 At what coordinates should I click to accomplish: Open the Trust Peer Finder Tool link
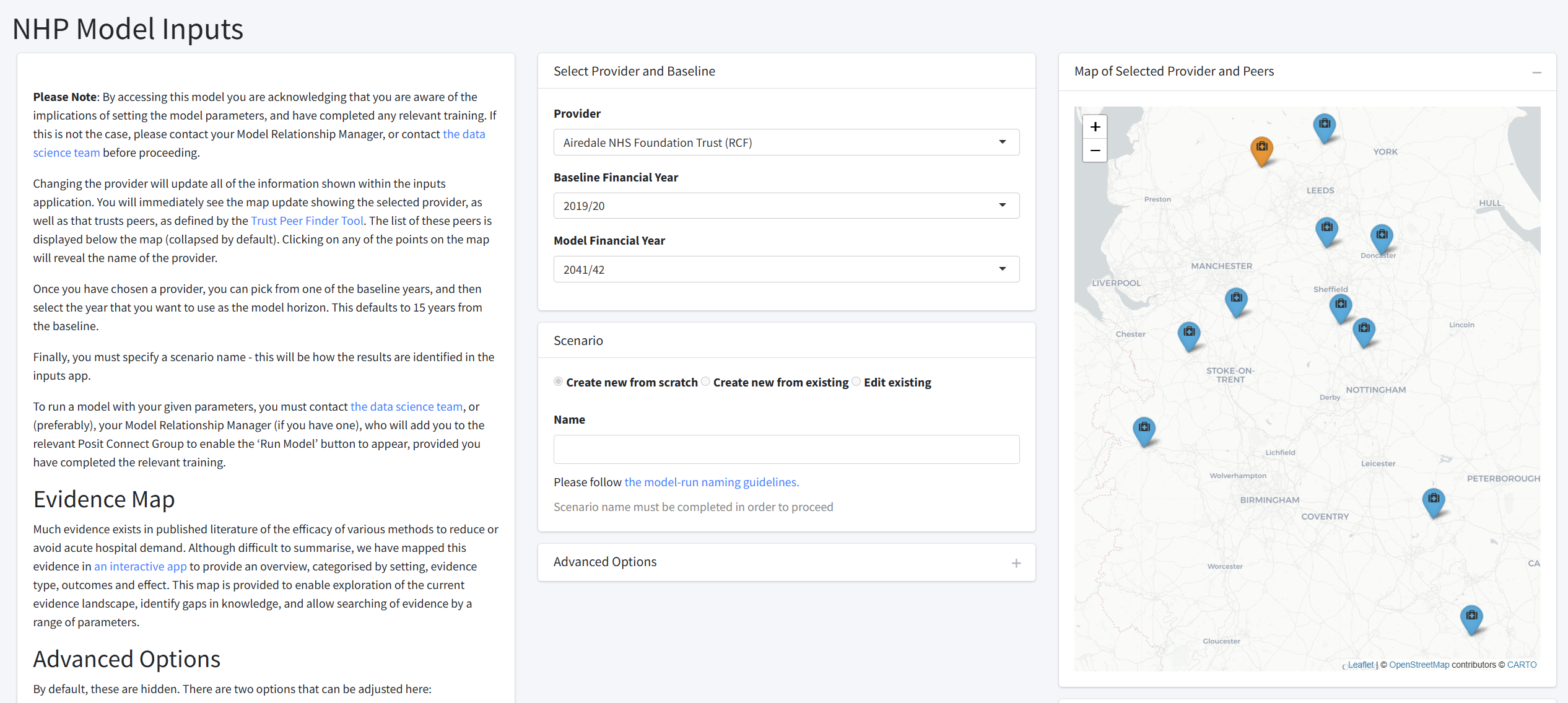pos(307,221)
